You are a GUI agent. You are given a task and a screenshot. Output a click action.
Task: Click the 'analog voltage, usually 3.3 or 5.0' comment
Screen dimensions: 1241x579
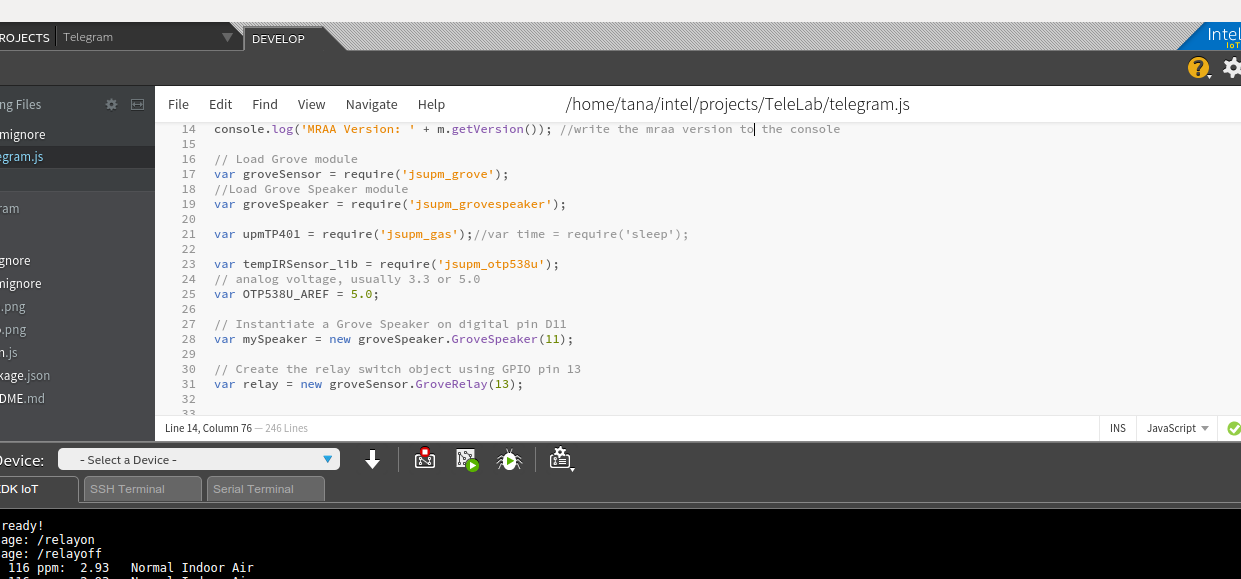pos(347,279)
